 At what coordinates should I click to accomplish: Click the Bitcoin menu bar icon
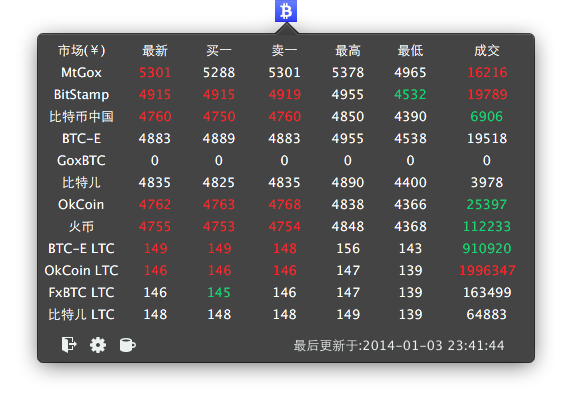click(x=286, y=11)
